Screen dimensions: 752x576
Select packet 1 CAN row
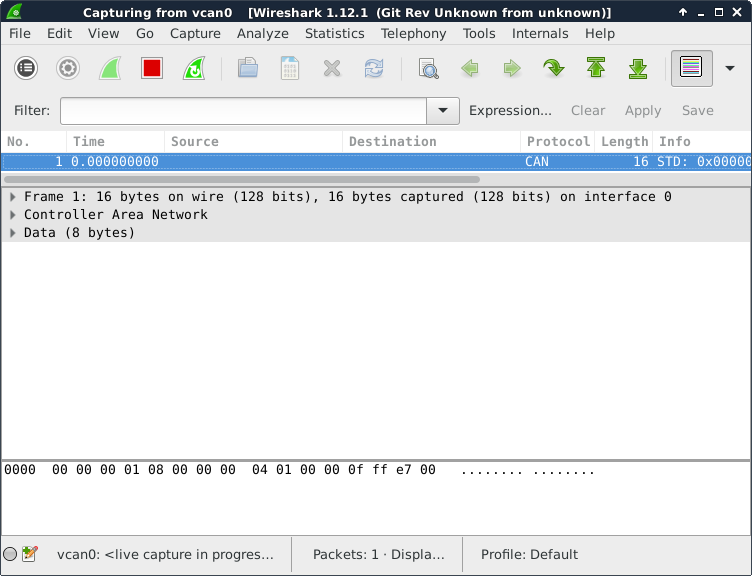tap(376, 162)
